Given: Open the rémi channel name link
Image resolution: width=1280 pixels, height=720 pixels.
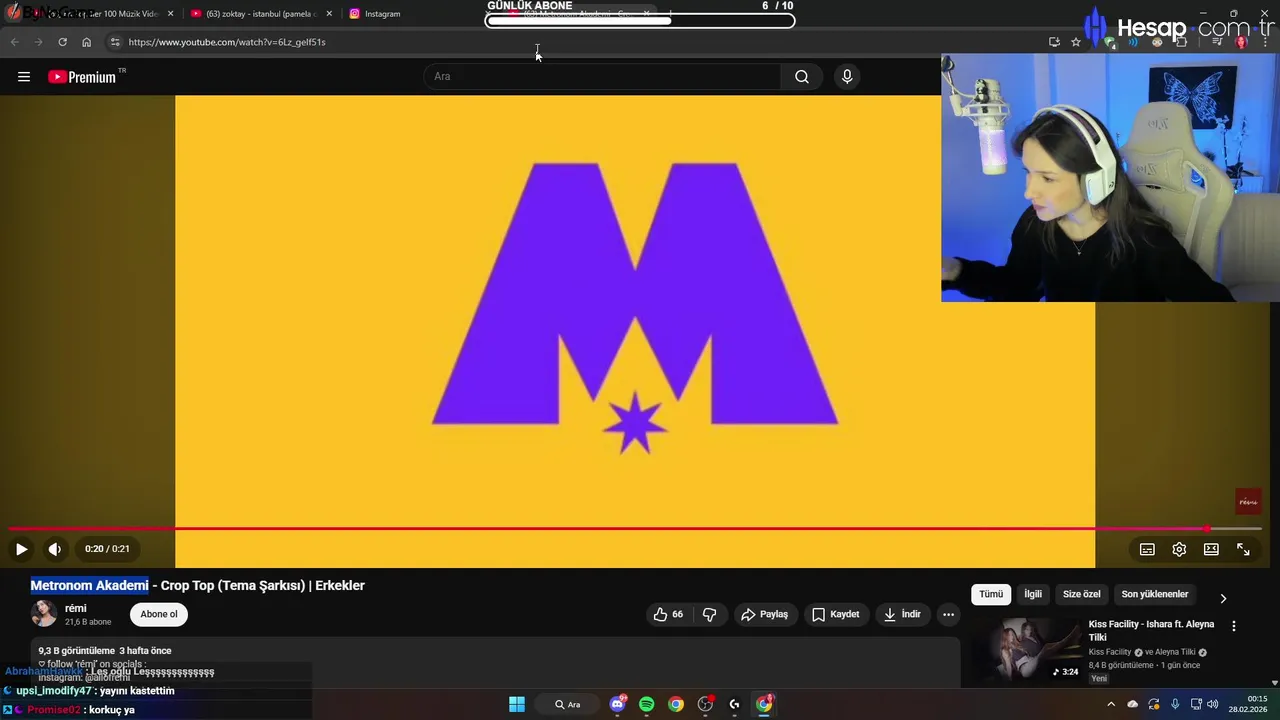Looking at the screenshot, I should click(x=76, y=608).
